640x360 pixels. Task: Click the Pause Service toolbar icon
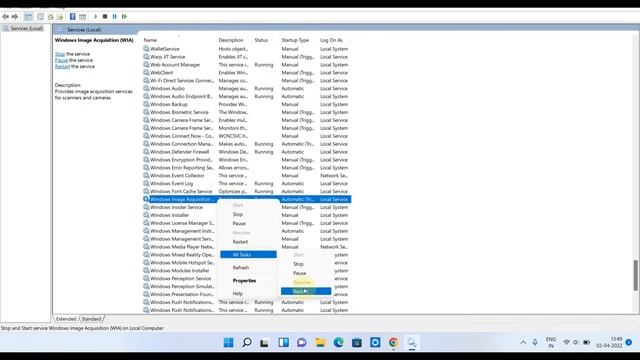[x=115, y=17]
